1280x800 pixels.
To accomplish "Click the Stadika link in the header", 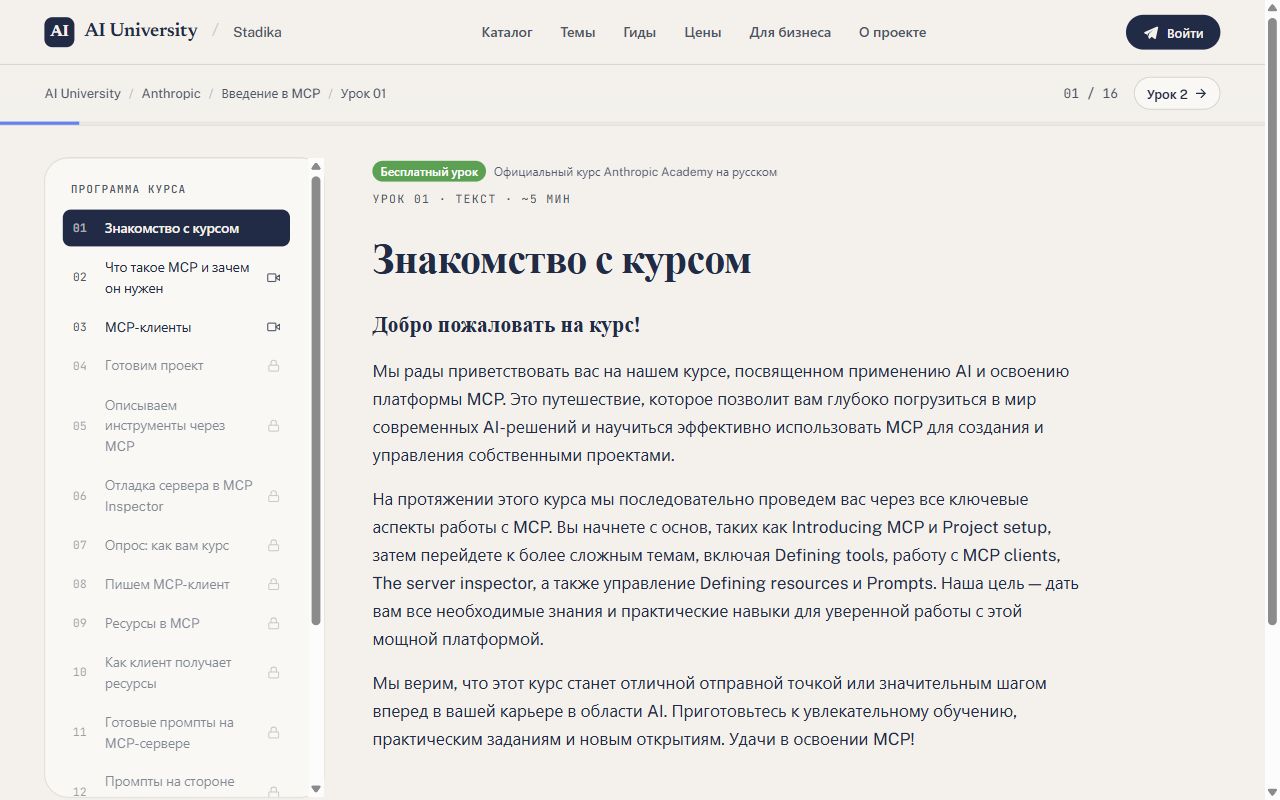I will [x=257, y=32].
